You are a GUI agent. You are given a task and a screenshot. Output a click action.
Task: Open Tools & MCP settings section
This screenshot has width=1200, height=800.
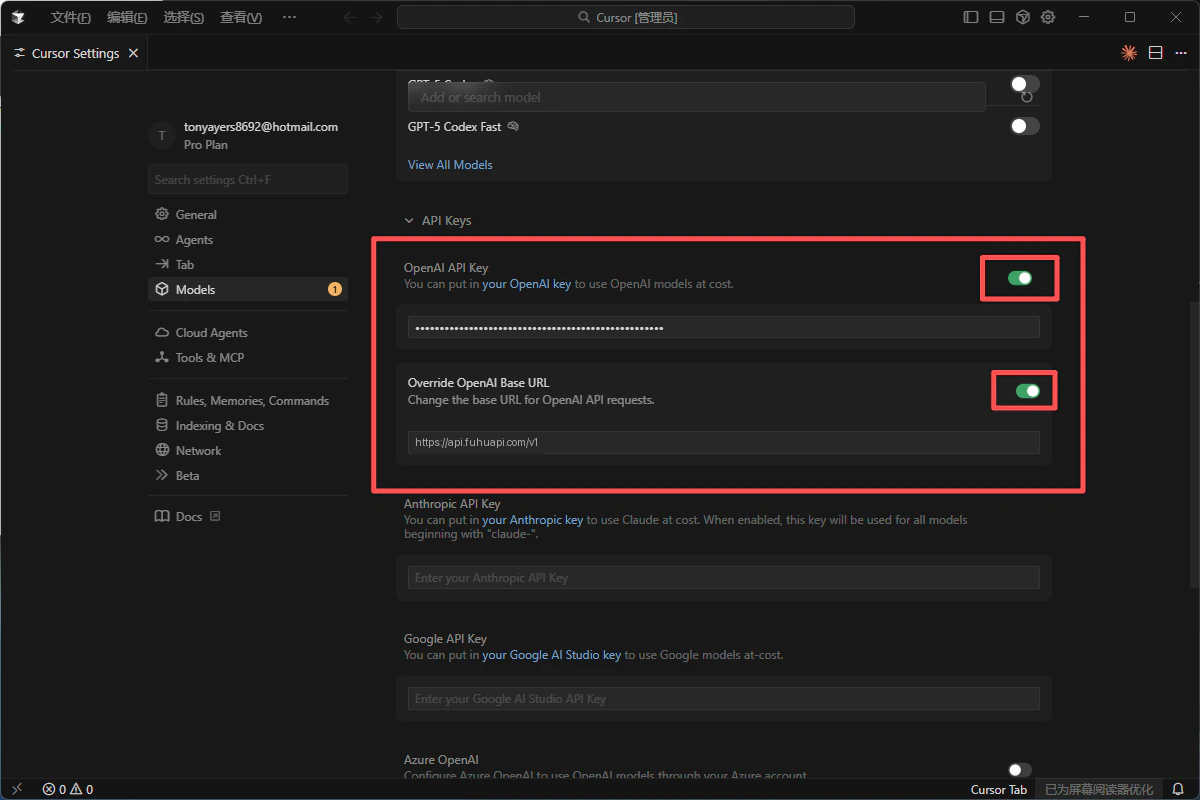(248, 357)
